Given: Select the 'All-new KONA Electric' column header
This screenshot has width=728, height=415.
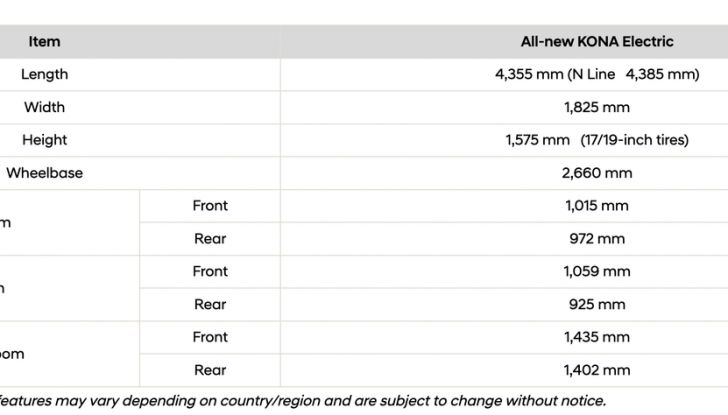Looking at the screenshot, I should coord(597,42).
